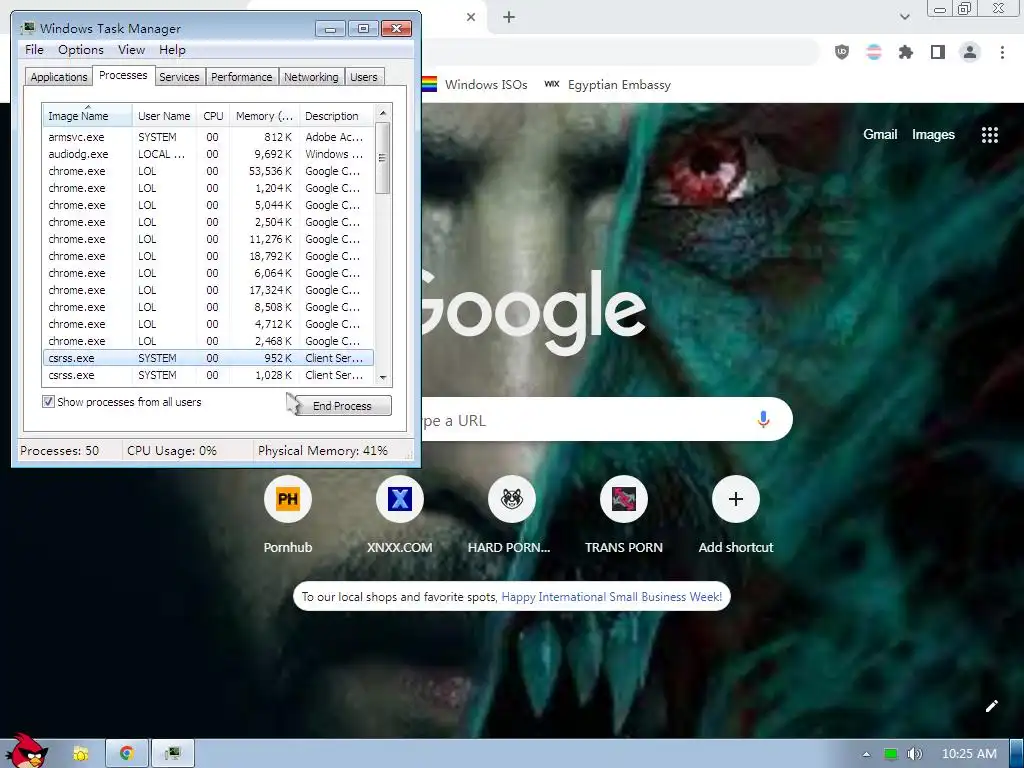Image resolution: width=1024 pixels, height=768 pixels.
Task: Select chrome.exe using 18,792 K
Action: (x=208, y=256)
